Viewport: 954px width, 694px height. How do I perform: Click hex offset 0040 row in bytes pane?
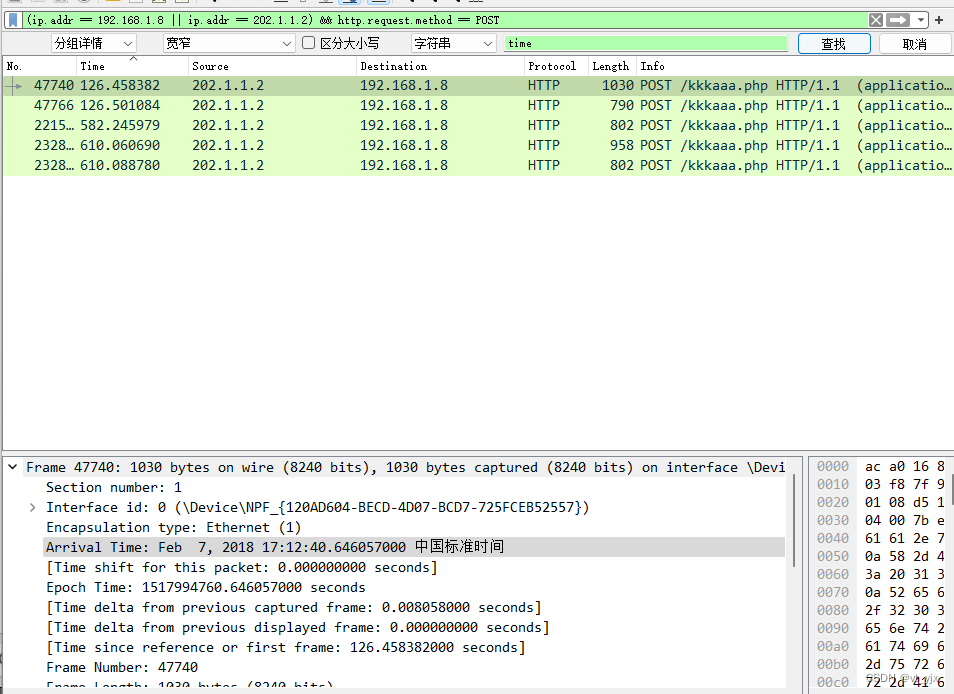coord(881,538)
